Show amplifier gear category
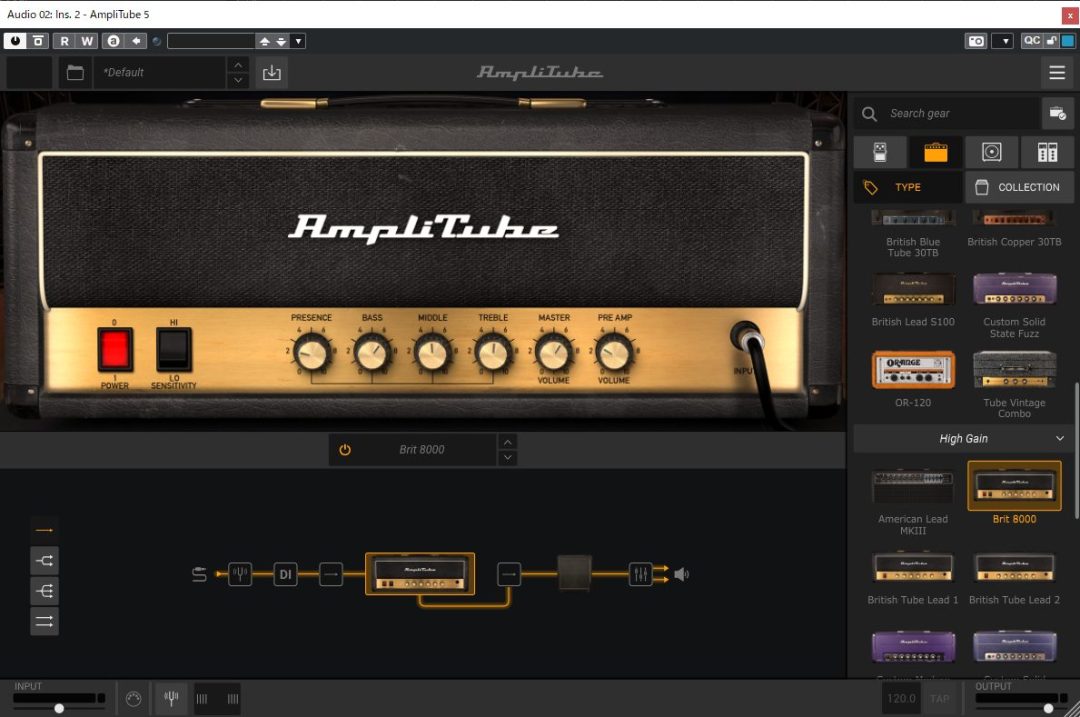The height and width of the screenshot is (717, 1080). tap(935, 152)
